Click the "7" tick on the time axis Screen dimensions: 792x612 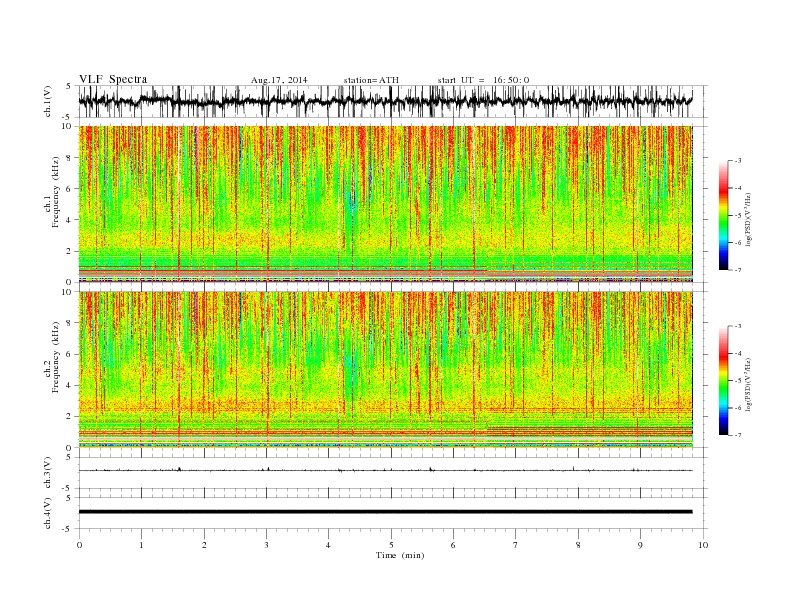pos(516,545)
